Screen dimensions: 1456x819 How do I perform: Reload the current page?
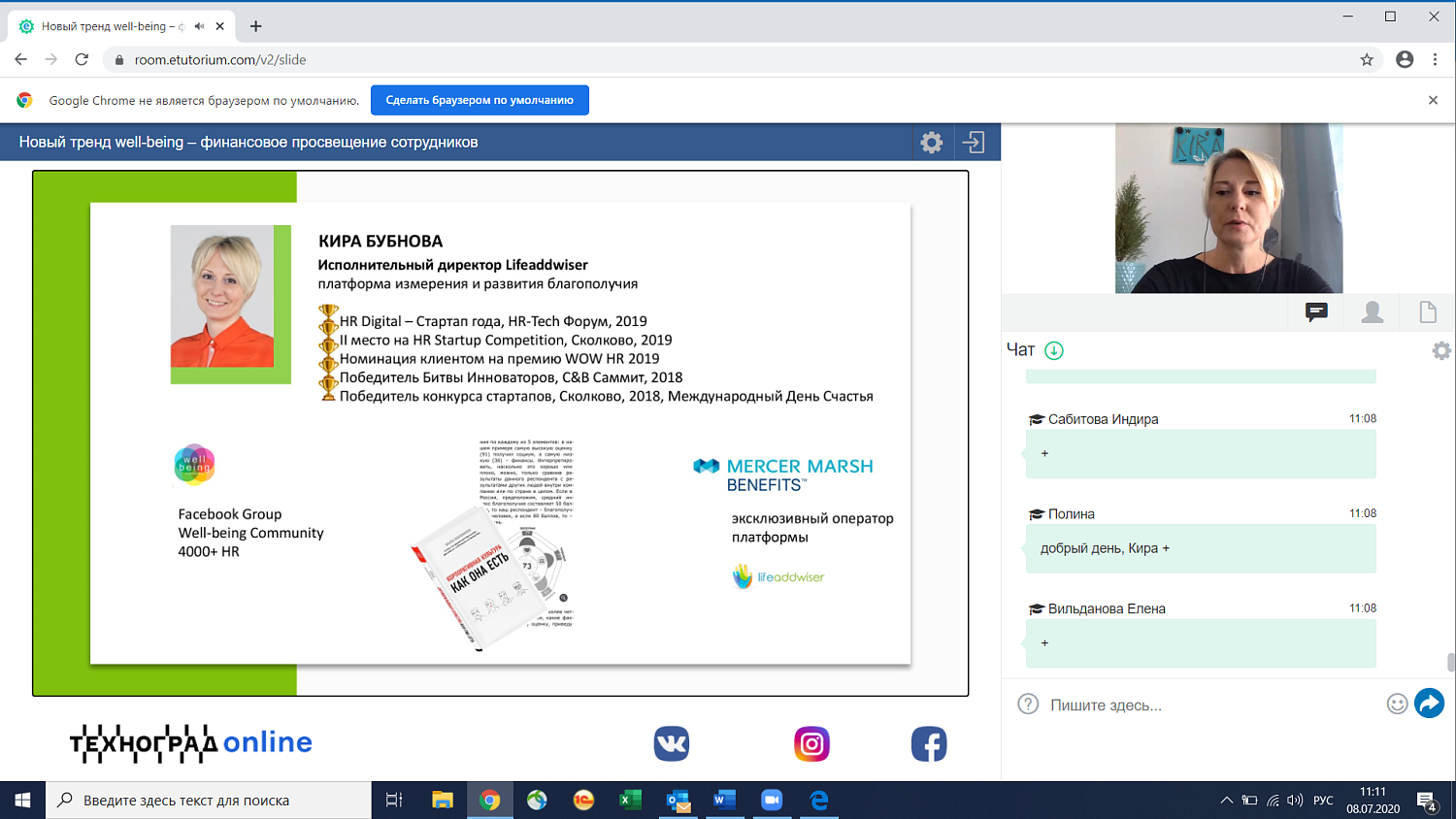pos(82,59)
